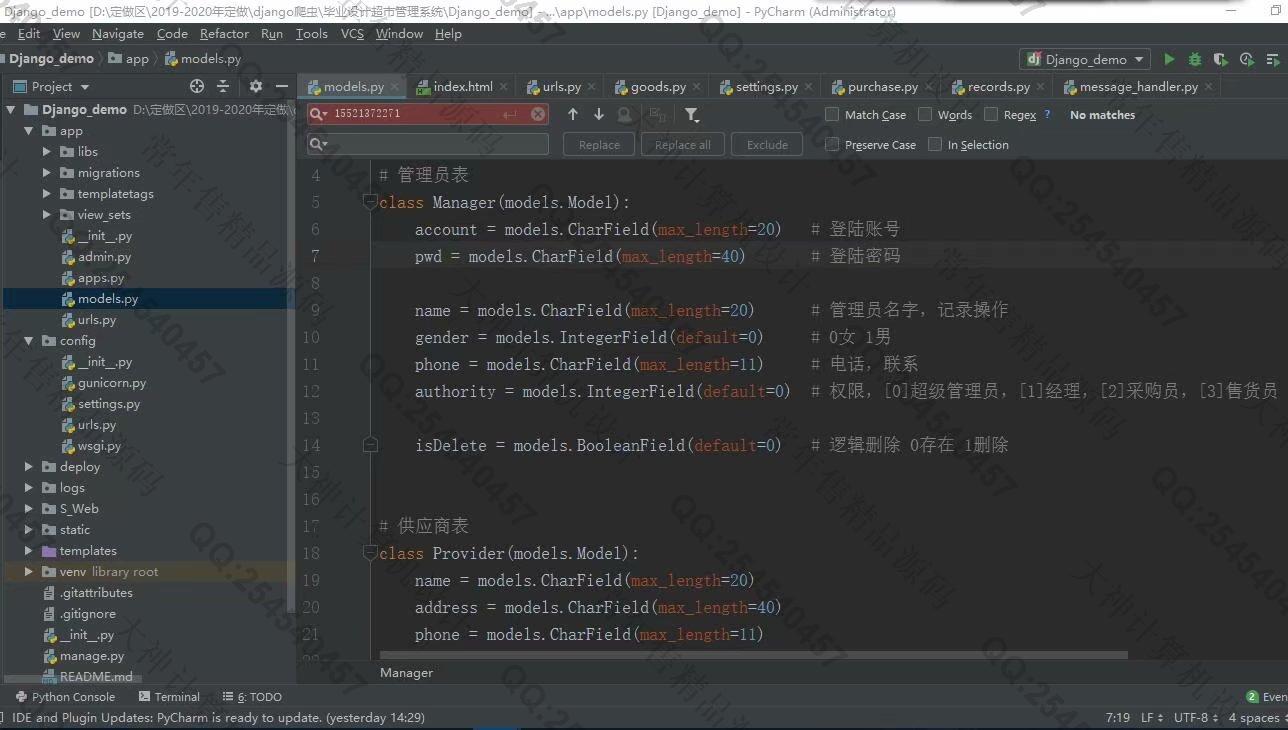This screenshot has width=1288, height=730.
Task: Expand the deploy folder
Action: tap(29, 467)
